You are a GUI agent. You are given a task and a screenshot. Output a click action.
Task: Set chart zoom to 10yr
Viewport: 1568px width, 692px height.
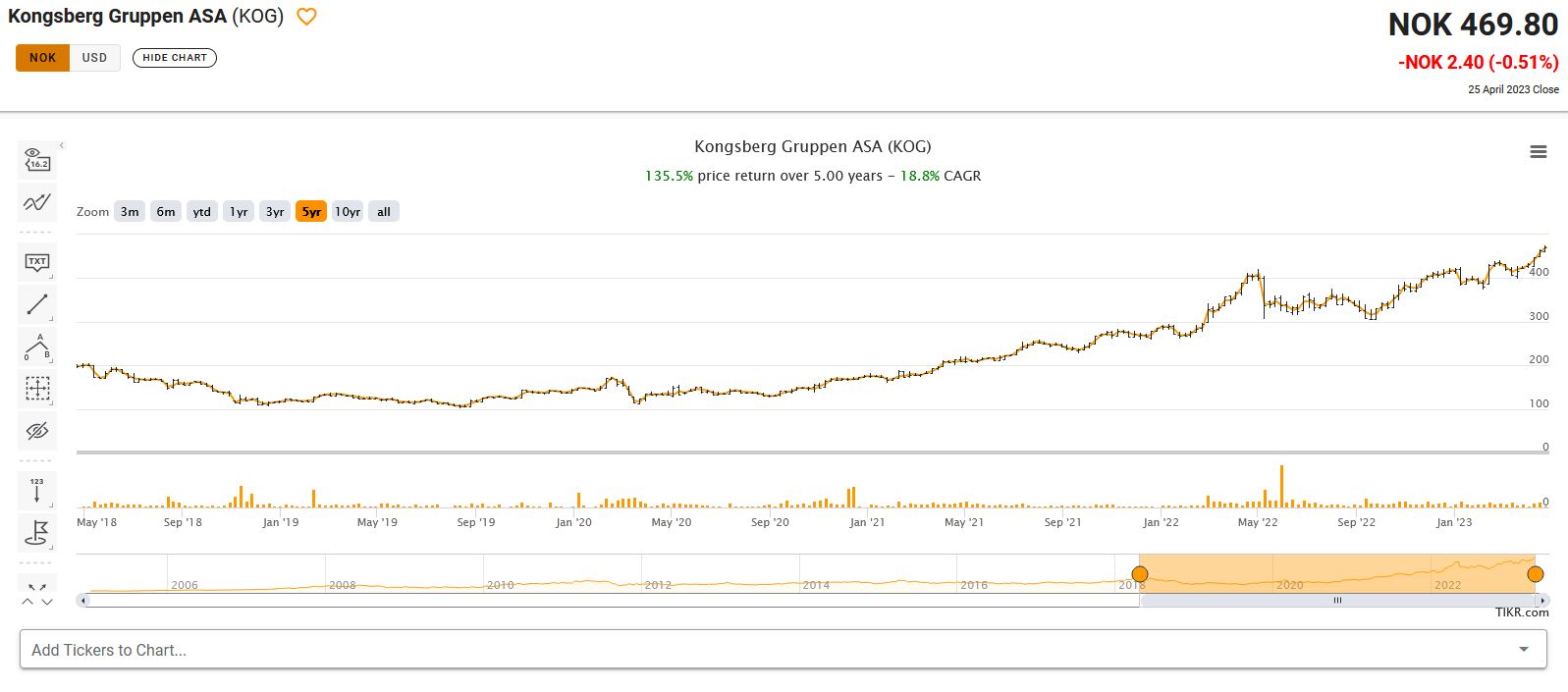pyautogui.click(x=348, y=211)
